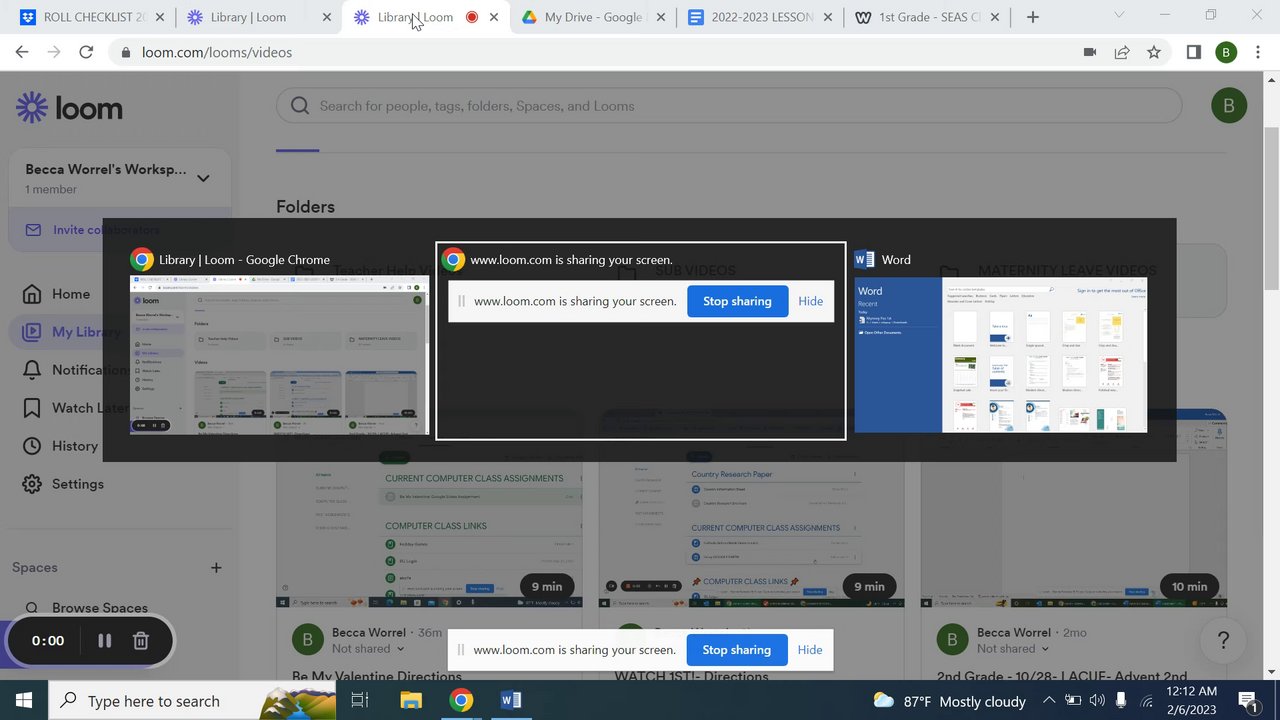The height and width of the screenshot is (720, 1280).
Task: Open Chrome profile B avatar
Action: click(x=1226, y=52)
